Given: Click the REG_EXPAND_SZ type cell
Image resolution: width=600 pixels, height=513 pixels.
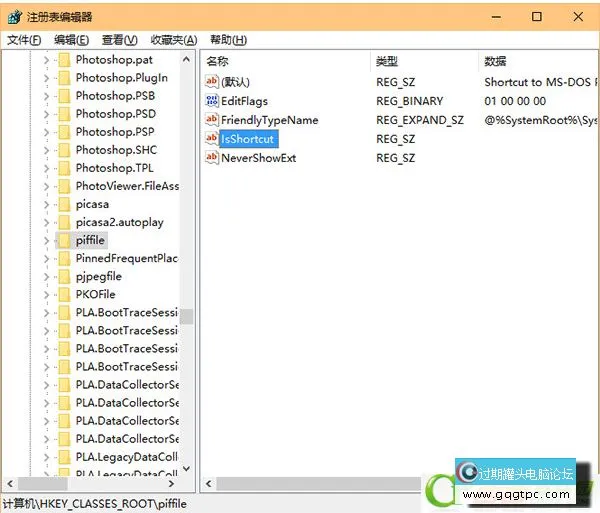Looking at the screenshot, I should click(420, 120).
